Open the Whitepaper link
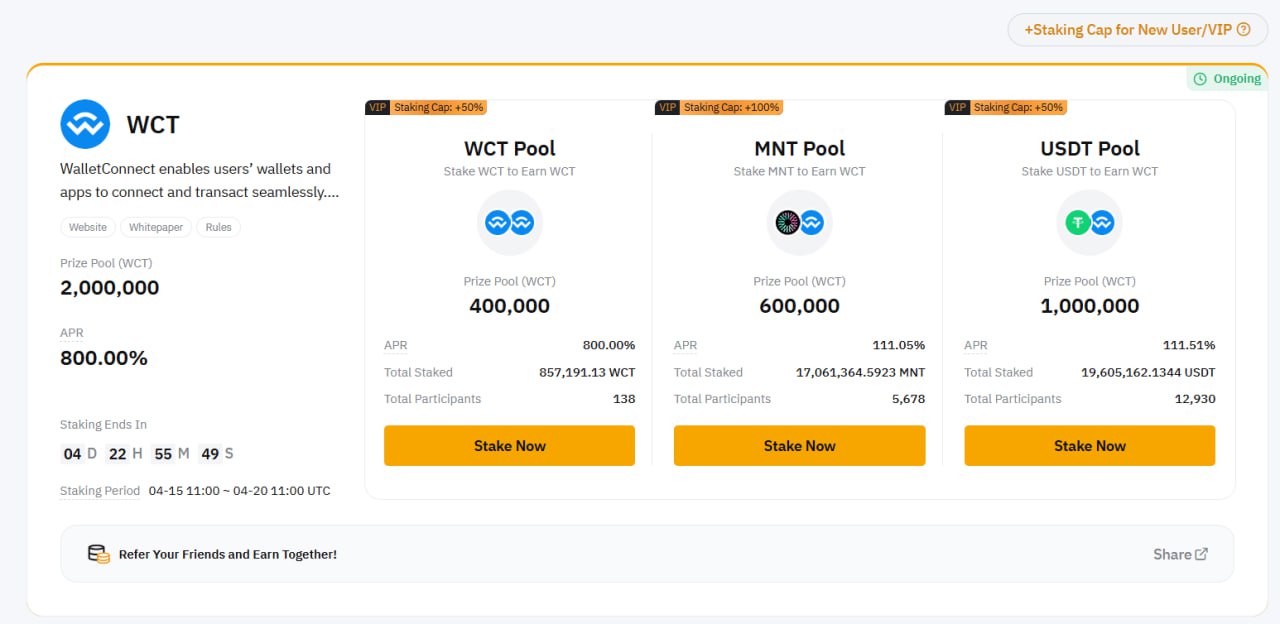 coord(156,227)
